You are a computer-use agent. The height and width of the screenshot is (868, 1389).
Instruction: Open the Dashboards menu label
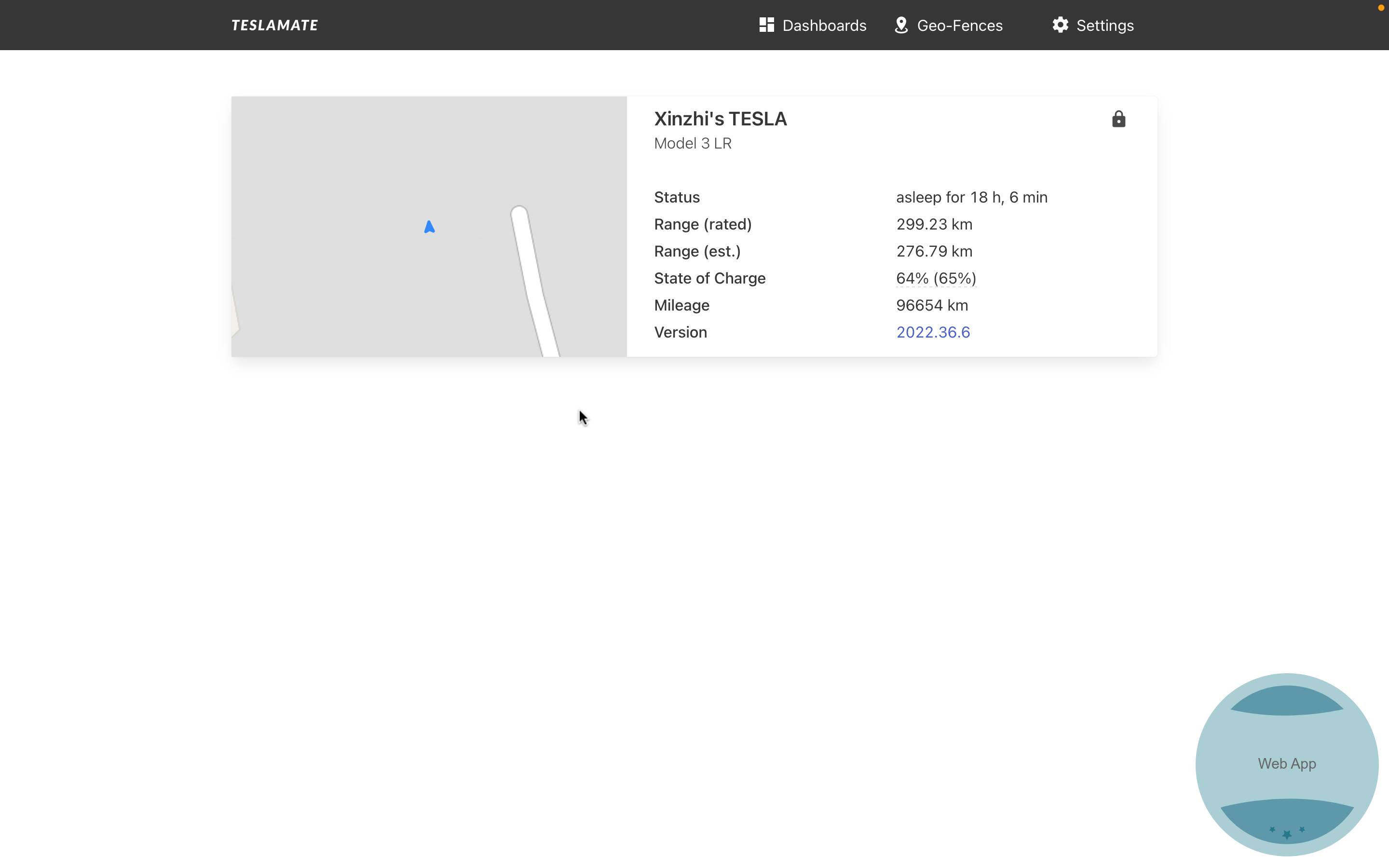(824, 26)
